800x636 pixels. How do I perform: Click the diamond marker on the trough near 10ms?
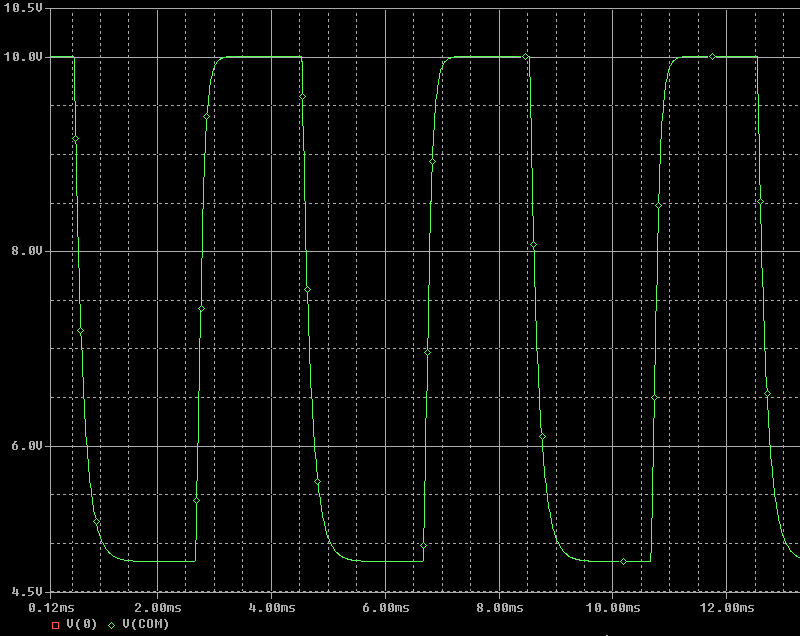(624, 561)
